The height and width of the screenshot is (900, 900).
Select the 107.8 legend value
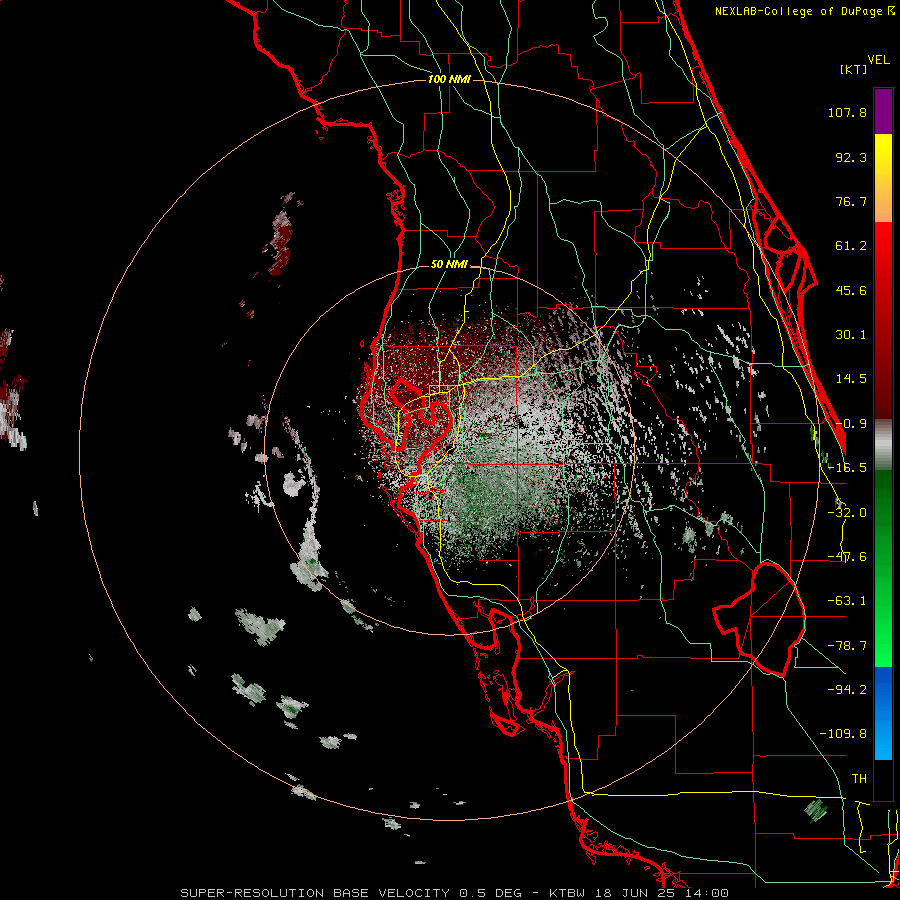(x=847, y=112)
